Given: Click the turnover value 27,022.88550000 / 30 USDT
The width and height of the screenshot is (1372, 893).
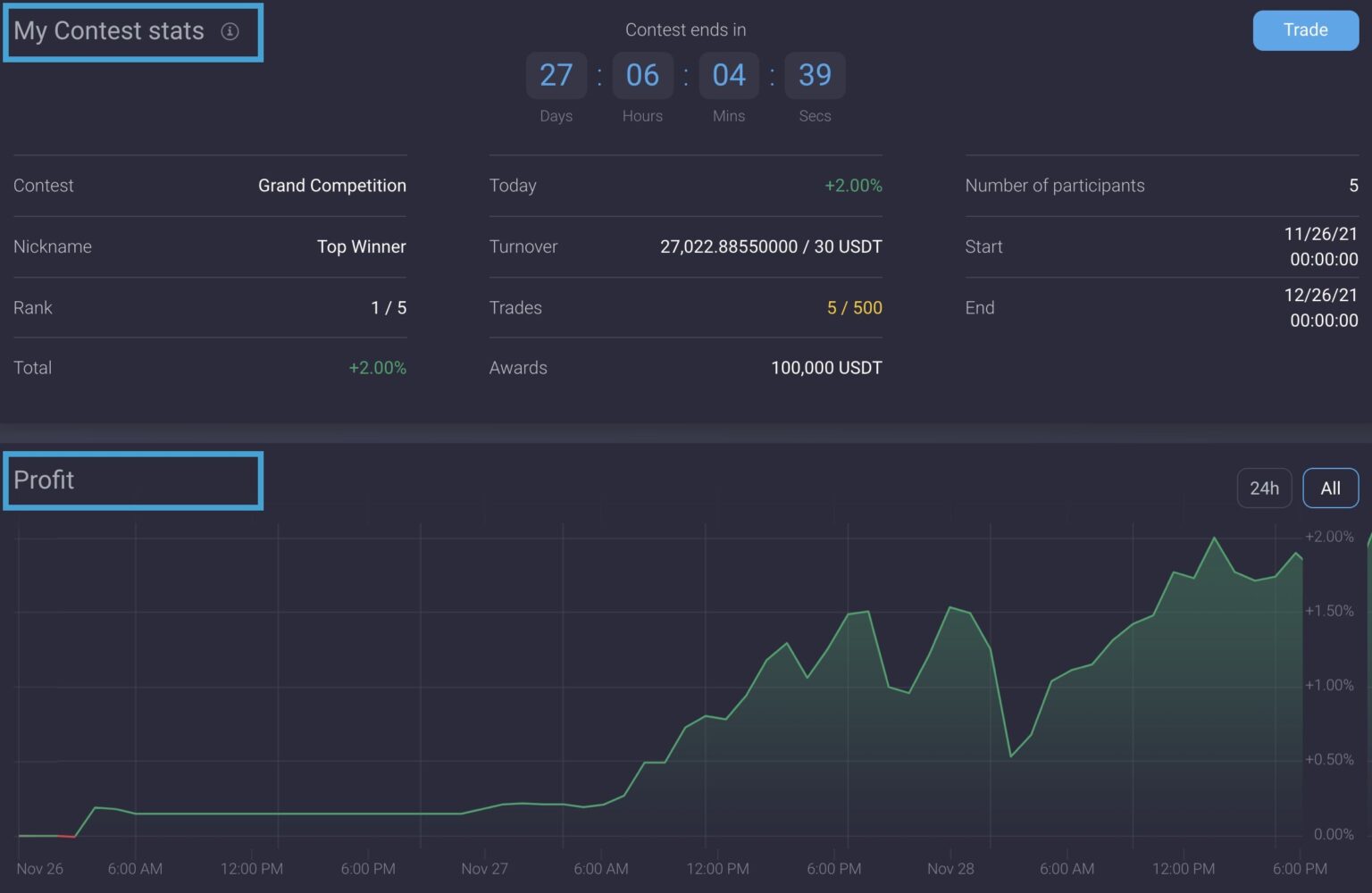Looking at the screenshot, I should click(x=771, y=246).
